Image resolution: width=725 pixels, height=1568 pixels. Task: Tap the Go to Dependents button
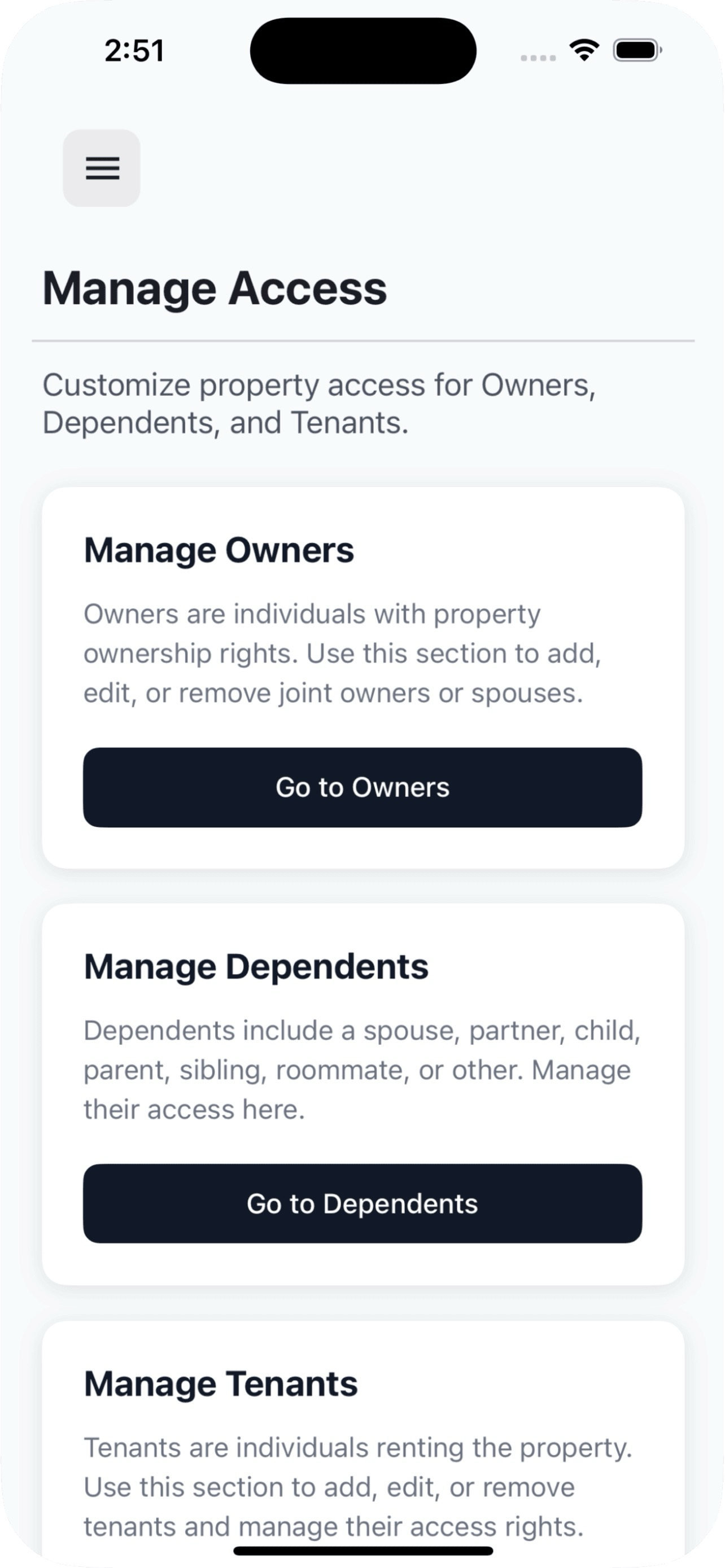point(363,1203)
